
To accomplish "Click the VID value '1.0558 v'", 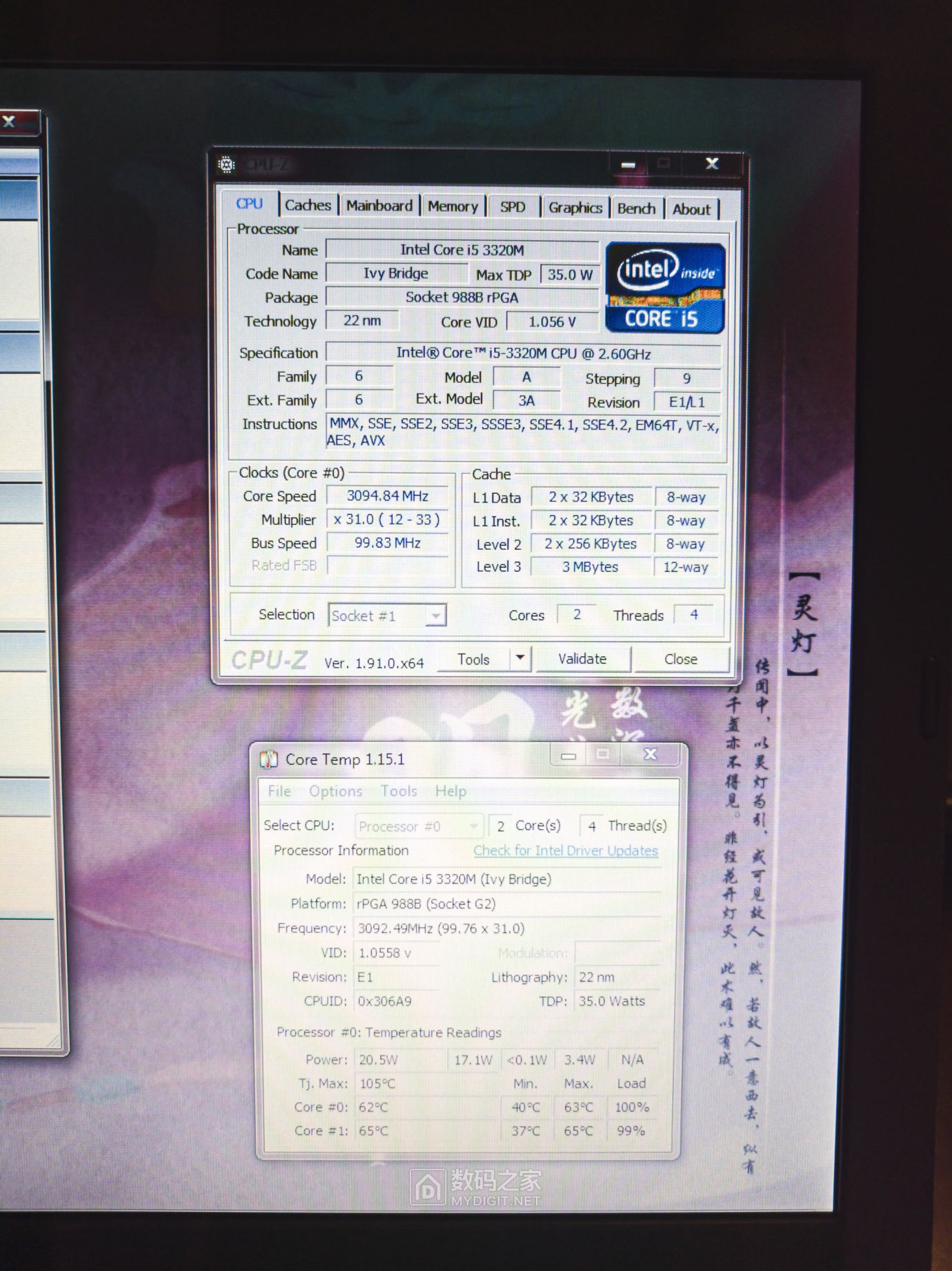I will tap(397, 953).
